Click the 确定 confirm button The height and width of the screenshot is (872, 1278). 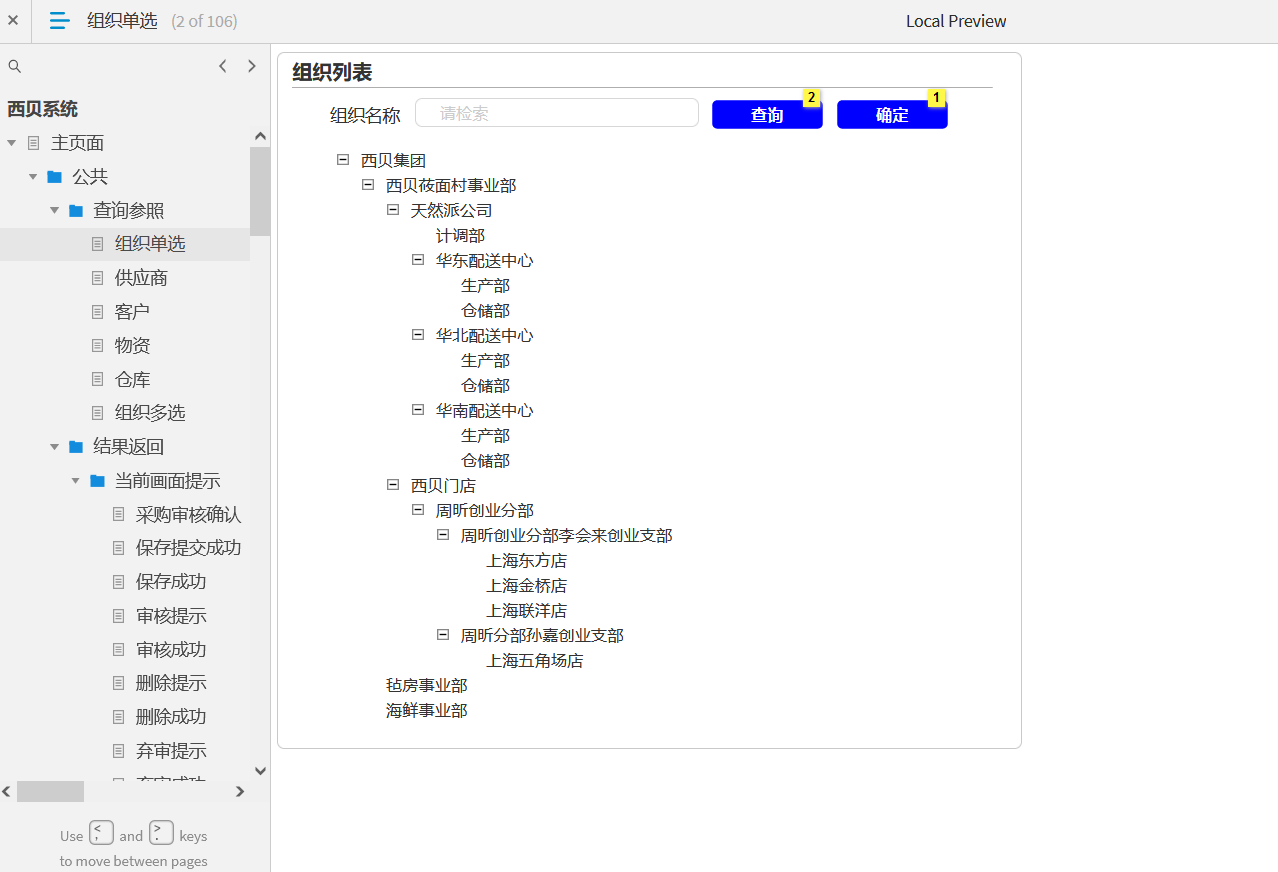pyautogui.click(x=892, y=115)
